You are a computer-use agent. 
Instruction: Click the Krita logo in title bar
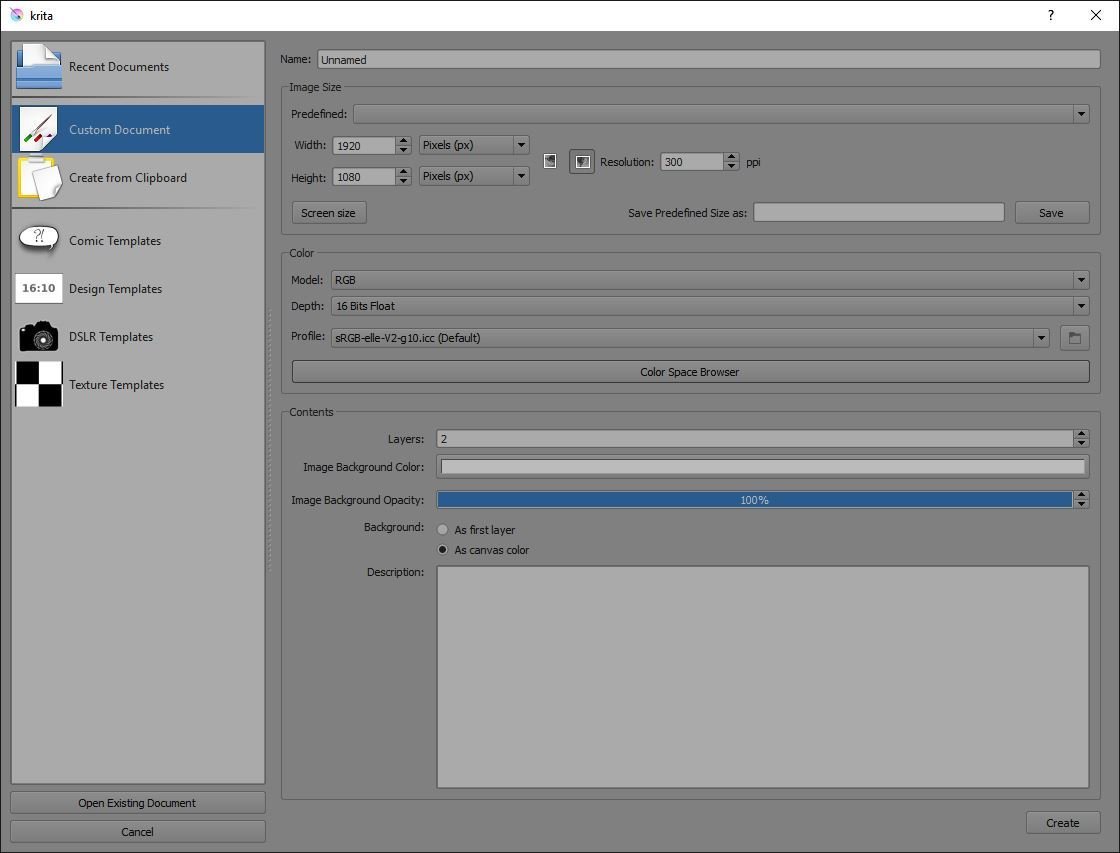[x=16, y=15]
